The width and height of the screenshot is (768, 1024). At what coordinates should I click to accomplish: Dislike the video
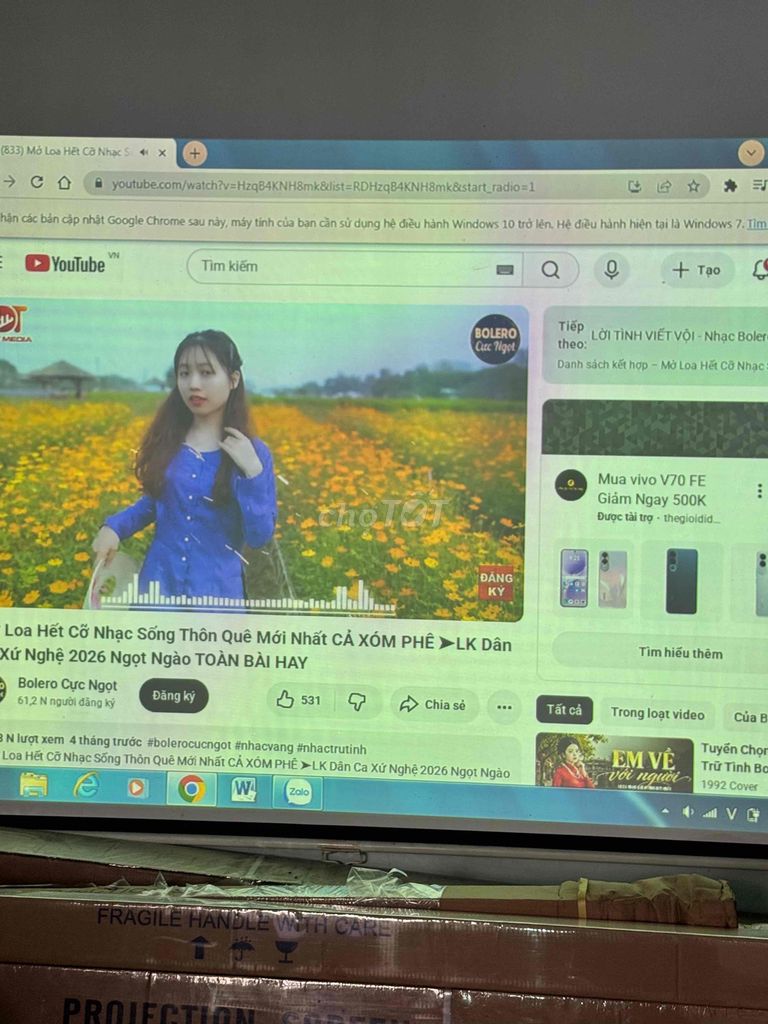click(x=357, y=702)
